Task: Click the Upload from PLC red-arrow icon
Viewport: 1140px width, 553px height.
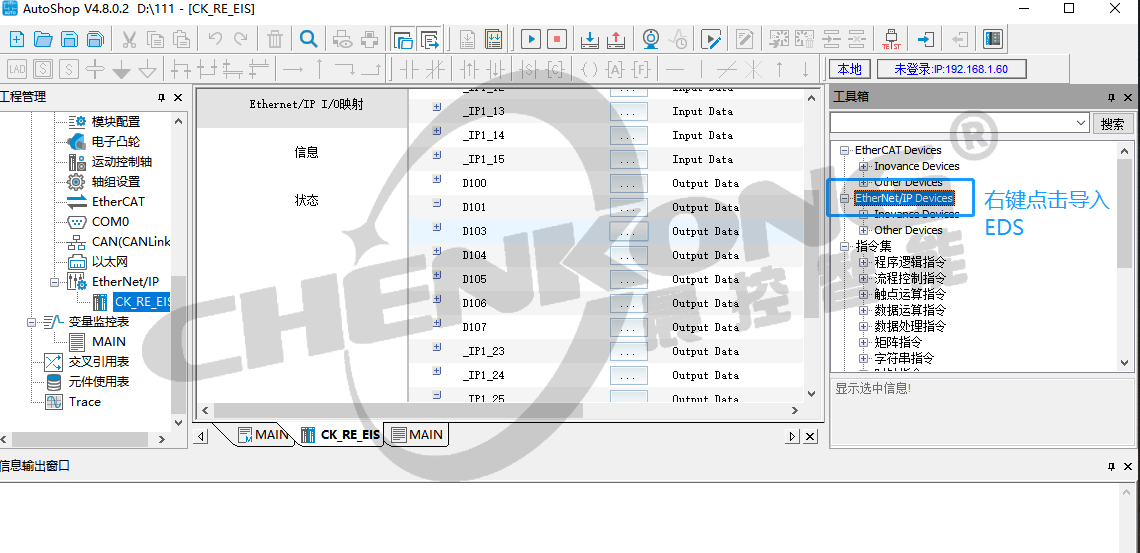Action: coord(615,39)
